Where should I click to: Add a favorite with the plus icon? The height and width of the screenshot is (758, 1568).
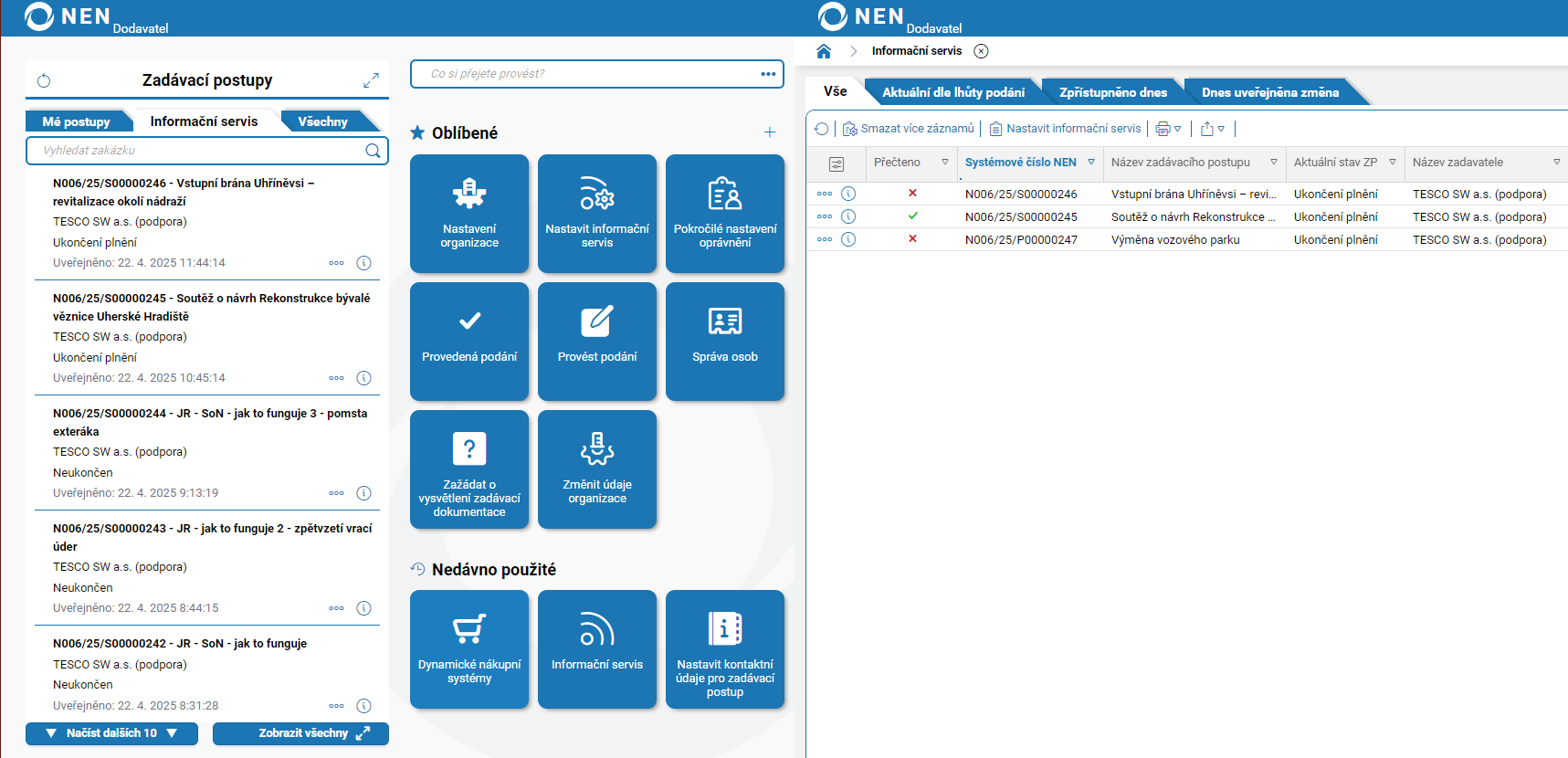[770, 132]
